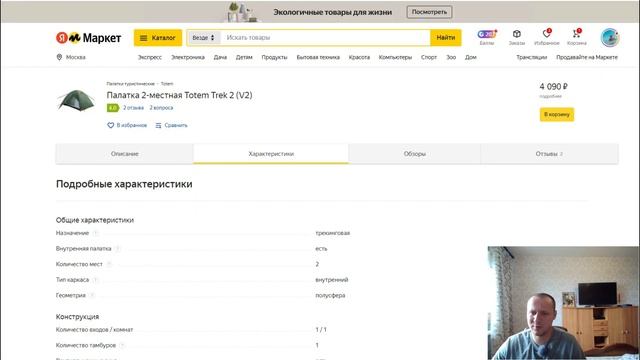Image resolution: width=640 pixels, height=360 pixels.
Task: Click the Посмотреть banner button
Action: click(429, 12)
